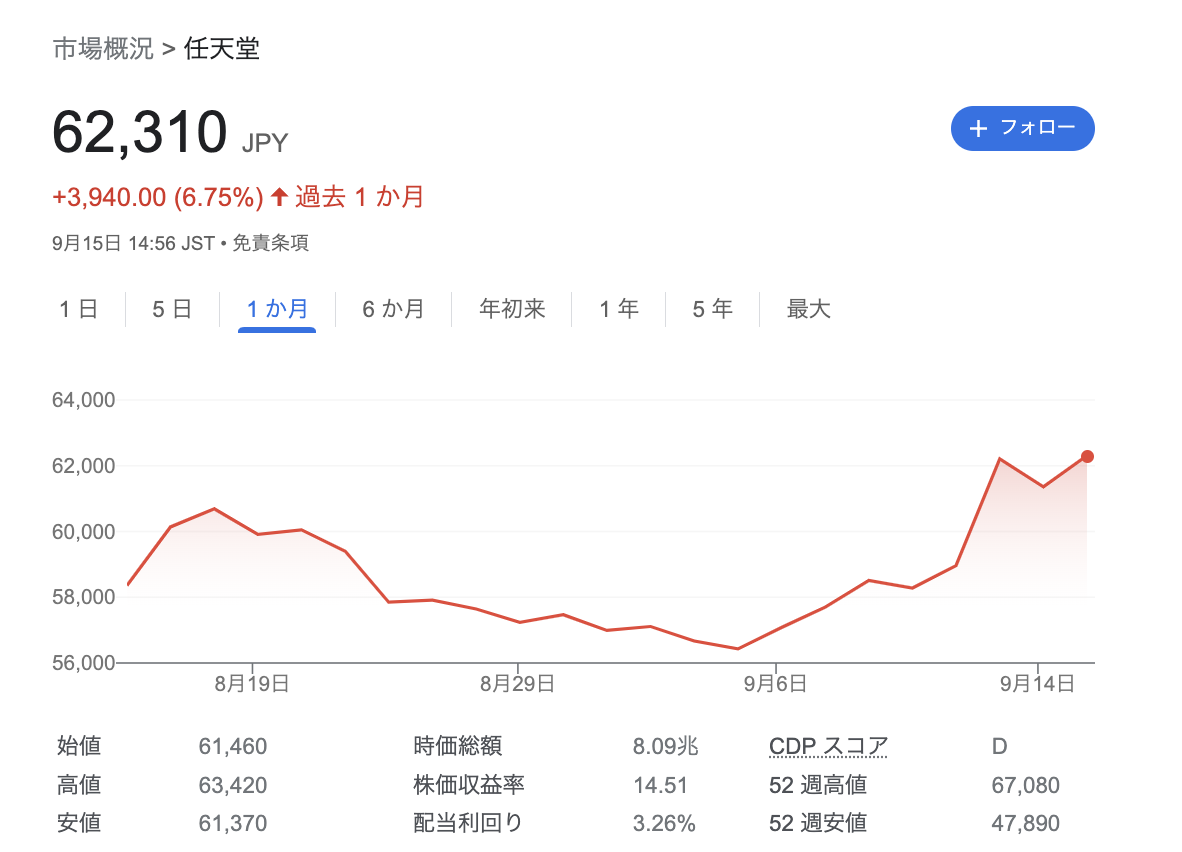
Task: Select the 最大 maximum range tab
Action: 808,309
